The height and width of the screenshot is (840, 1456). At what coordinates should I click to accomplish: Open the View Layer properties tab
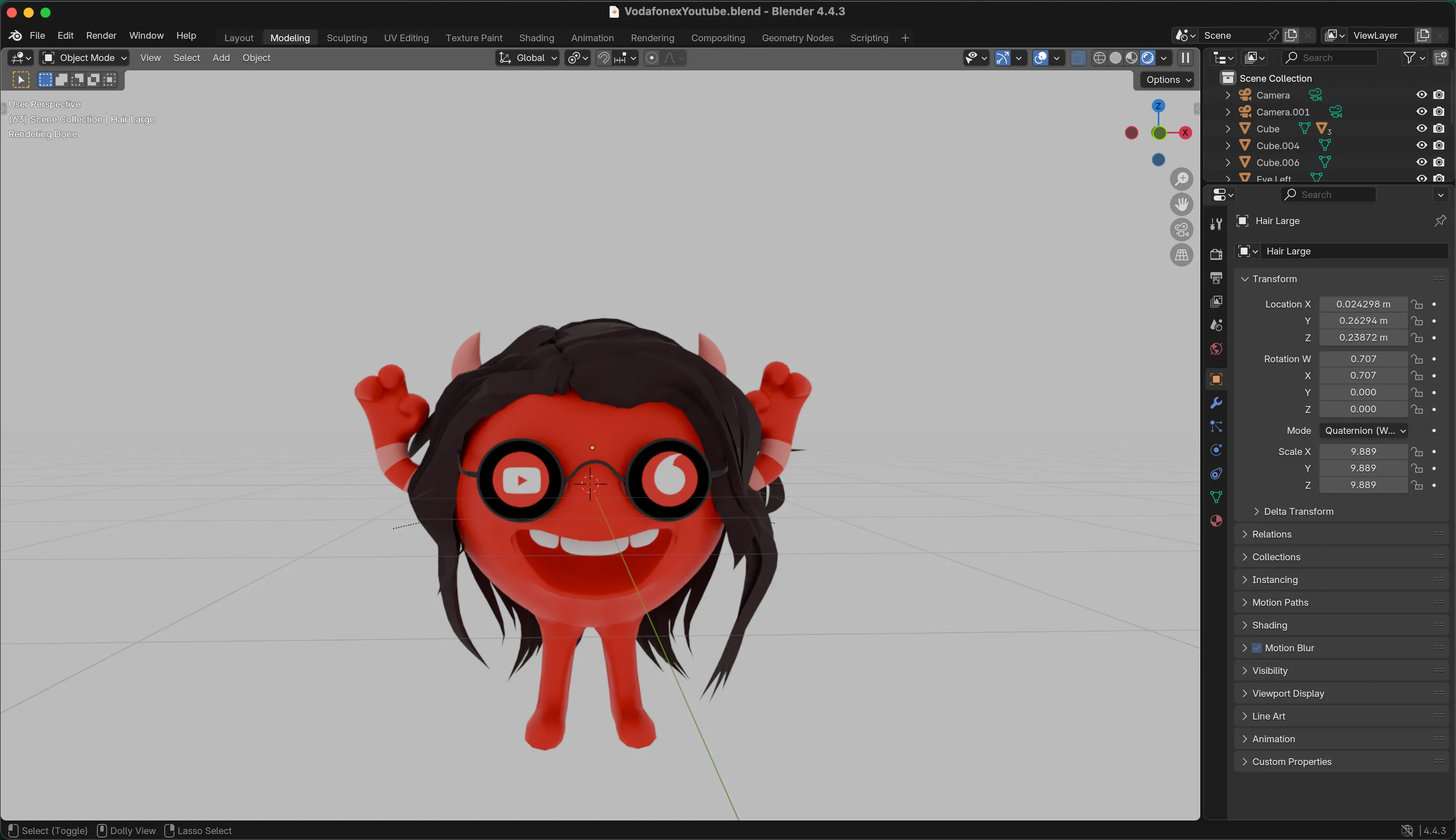point(1216,302)
